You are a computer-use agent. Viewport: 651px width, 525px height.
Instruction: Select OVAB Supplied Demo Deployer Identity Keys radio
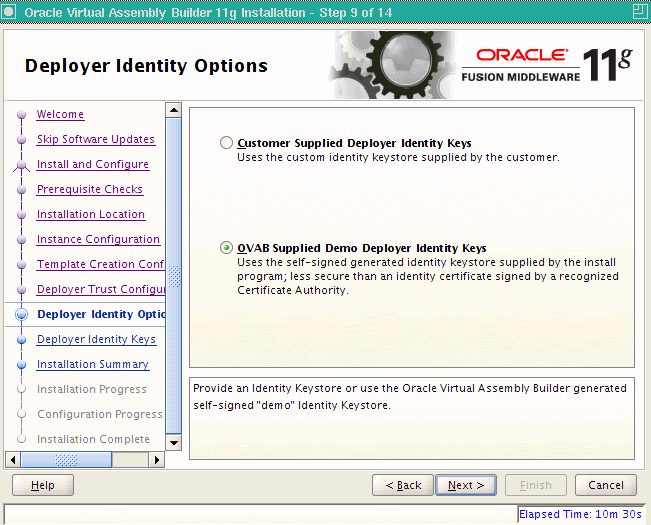point(226,248)
